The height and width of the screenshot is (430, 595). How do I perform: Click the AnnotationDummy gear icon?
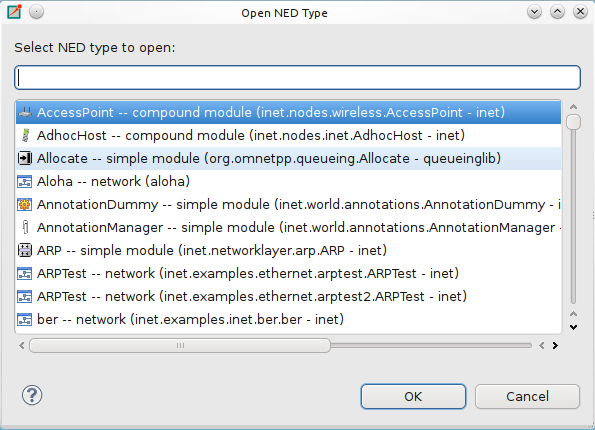coord(25,205)
